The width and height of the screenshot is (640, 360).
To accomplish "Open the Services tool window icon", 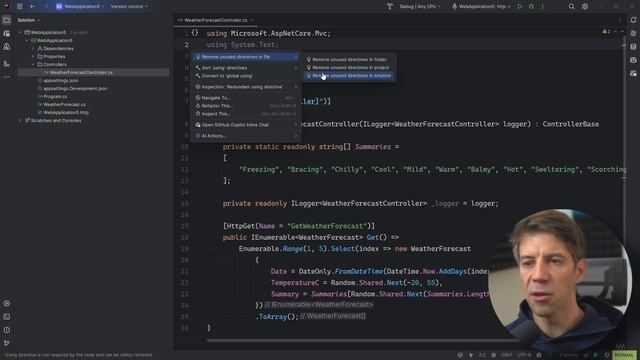I will coord(7,303).
